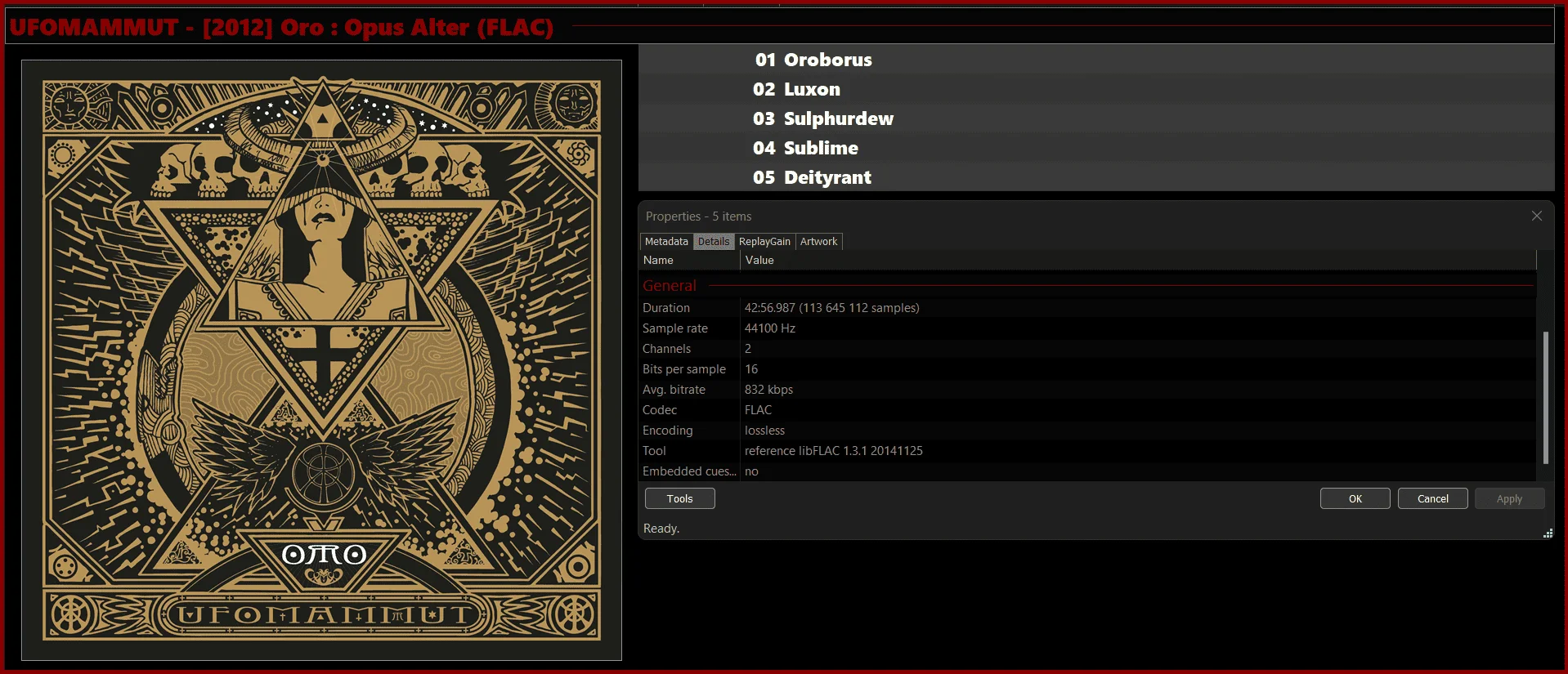The height and width of the screenshot is (674, 1568).
Task: Select track 03 Sulphurdew
Action: pyautogui.click(x=1096, y=118)
